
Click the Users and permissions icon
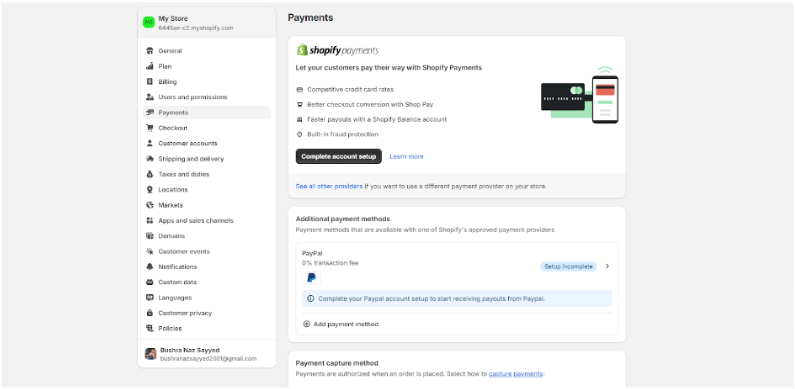[150, 97]
